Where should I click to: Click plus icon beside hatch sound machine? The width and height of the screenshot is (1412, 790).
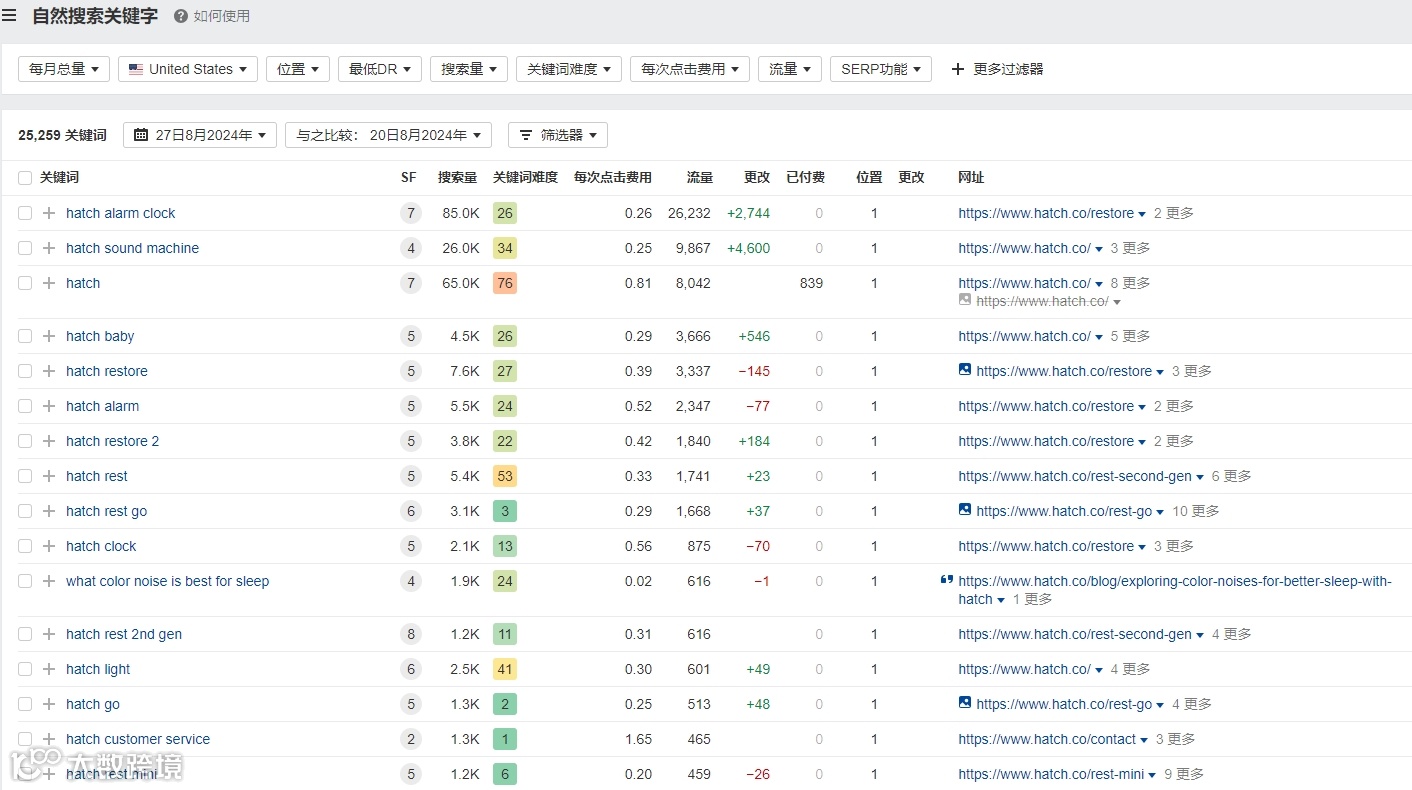click(x=49, y=248)
